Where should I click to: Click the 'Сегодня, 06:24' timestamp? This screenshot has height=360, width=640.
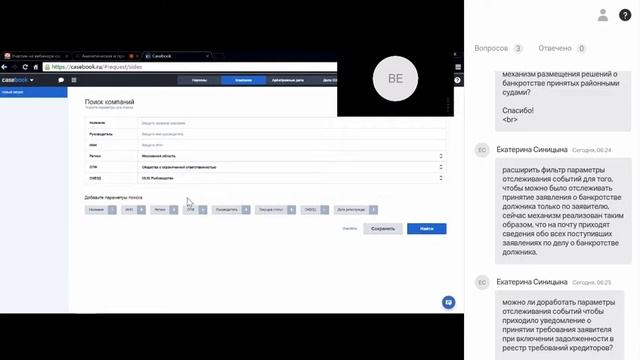[591, 150]
